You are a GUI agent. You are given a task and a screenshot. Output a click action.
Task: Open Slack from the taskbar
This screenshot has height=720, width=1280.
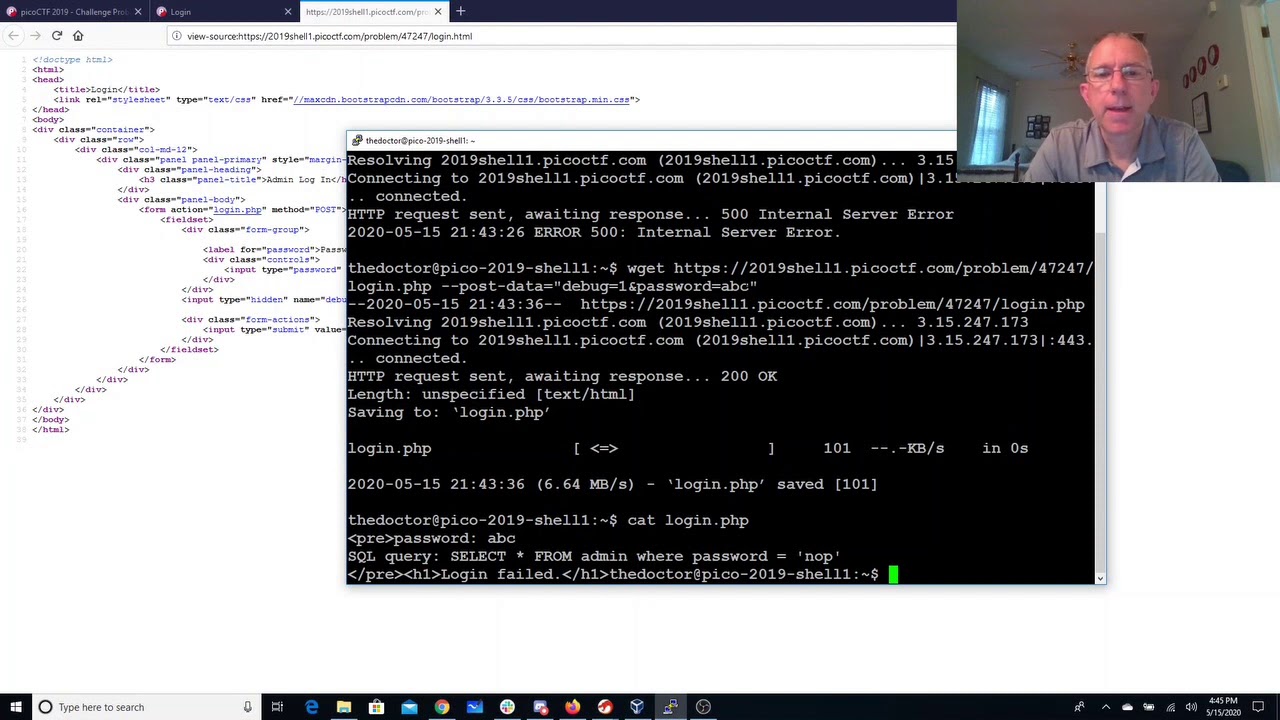click(x=507, y=707)
